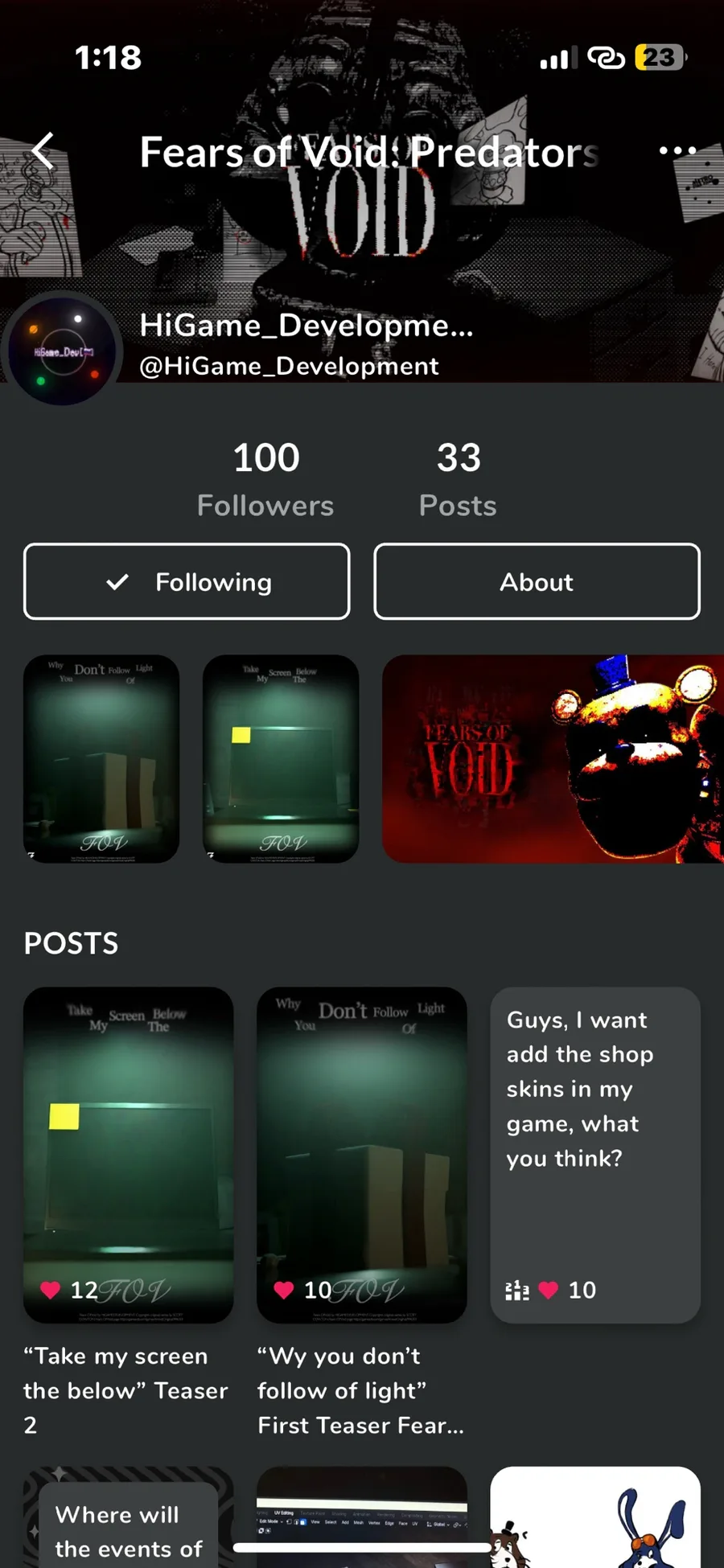Open the 'Take my screen the below' Teaser 2 post

(129, 1155)
